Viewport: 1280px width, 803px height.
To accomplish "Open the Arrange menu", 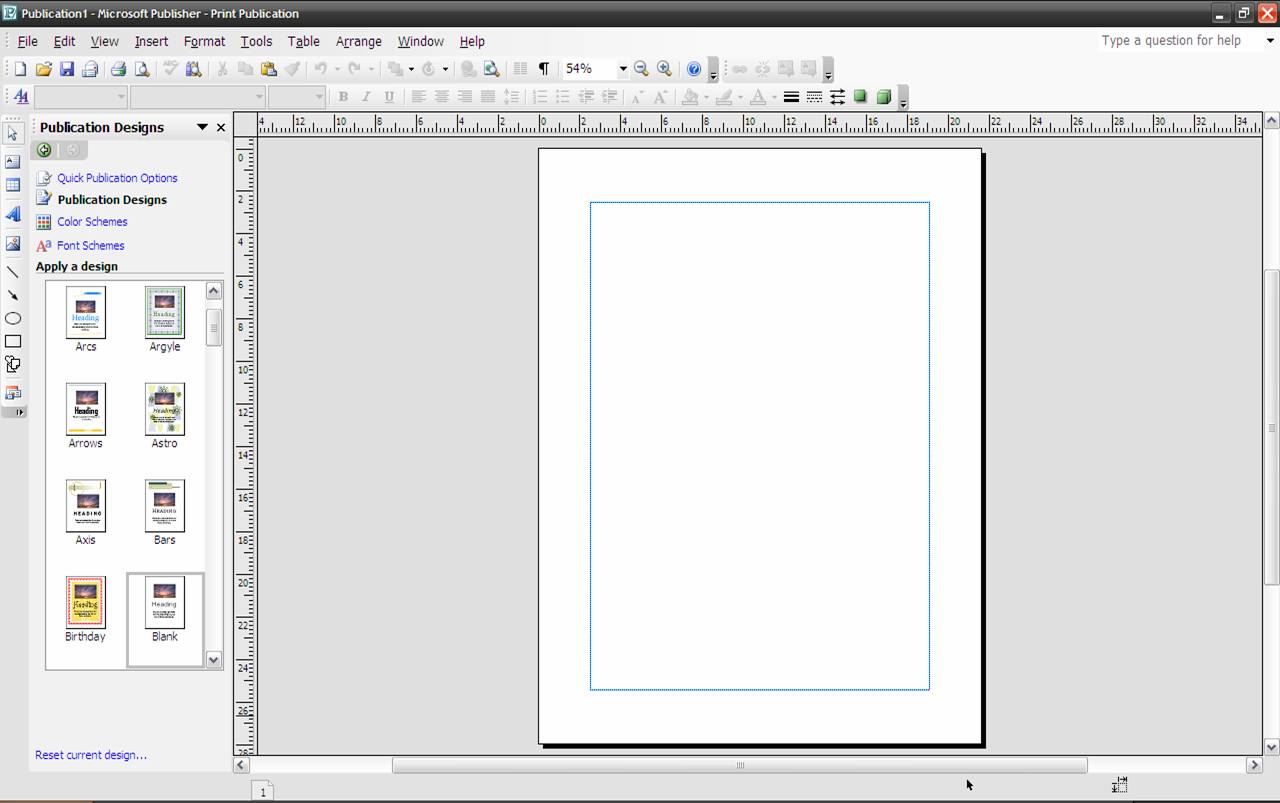I will 358,41.
